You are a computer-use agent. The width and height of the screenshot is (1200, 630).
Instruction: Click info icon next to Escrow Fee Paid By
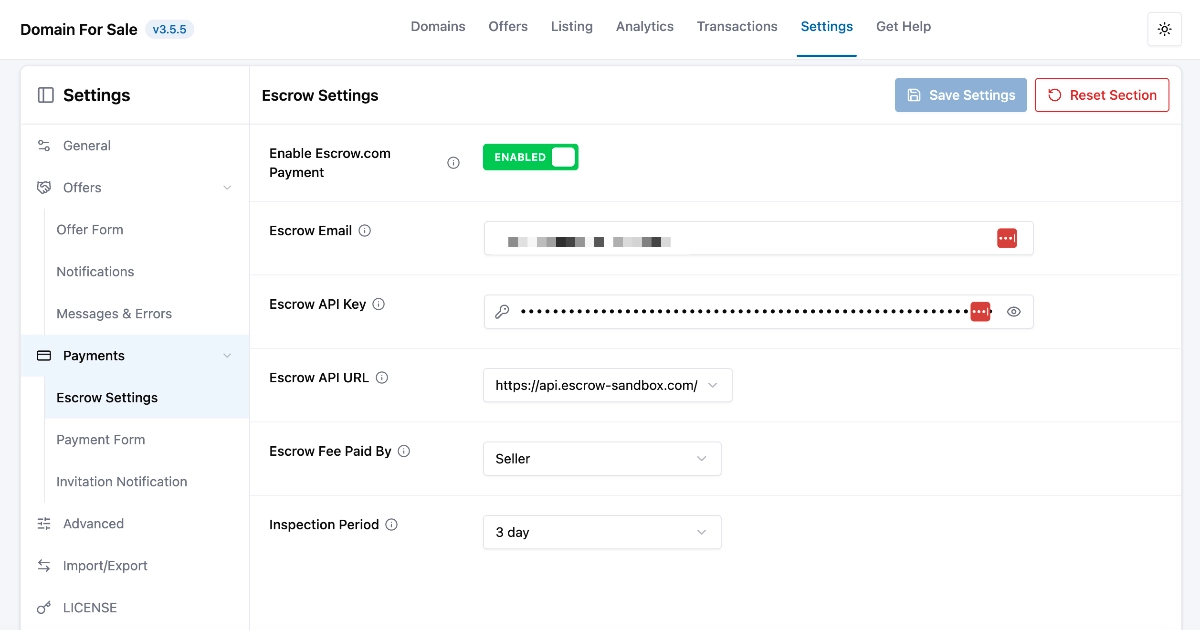pyautogui.click(x=404, y=452)
